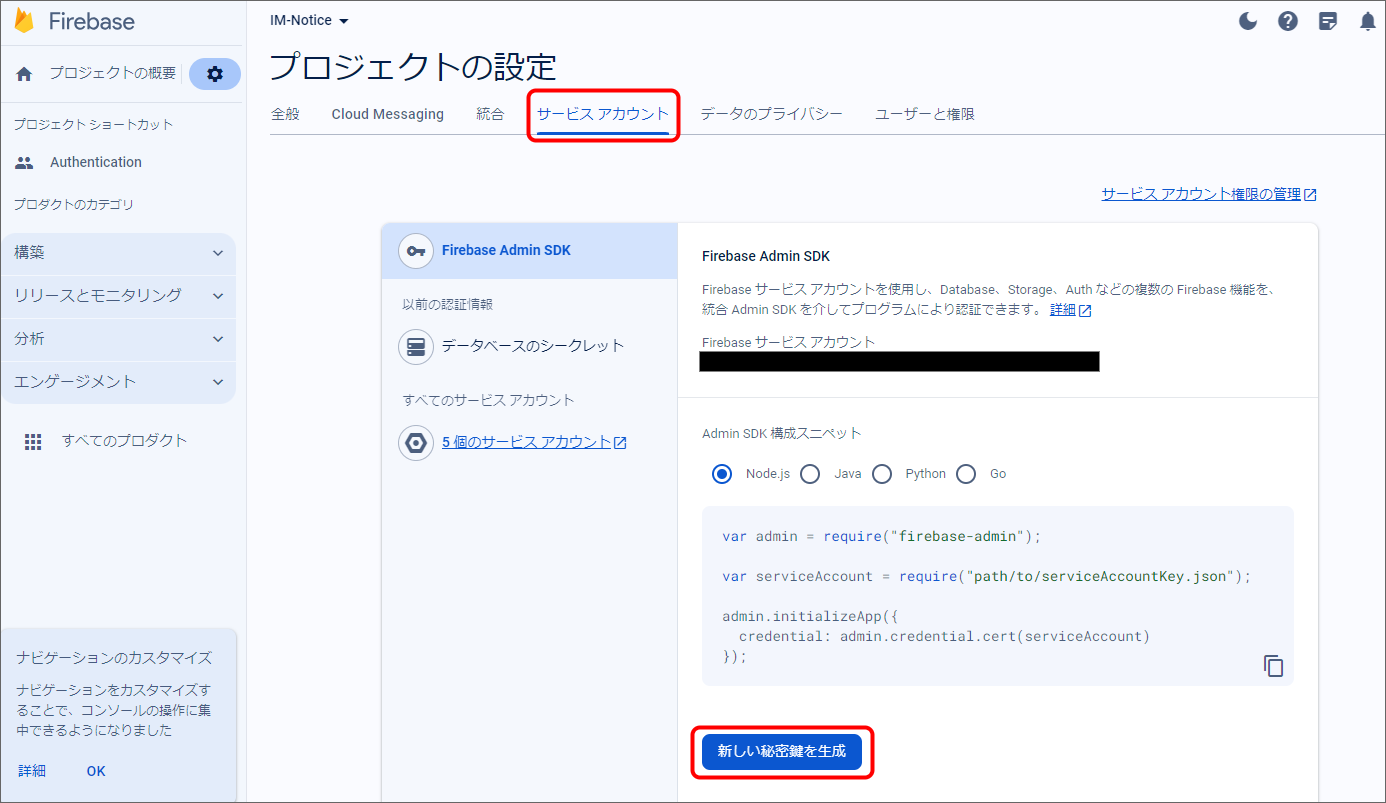The width and height of the screenshot is (1386, 803).
Task: Click 新しい秘密鍵を生成 button
Action: 781,752
